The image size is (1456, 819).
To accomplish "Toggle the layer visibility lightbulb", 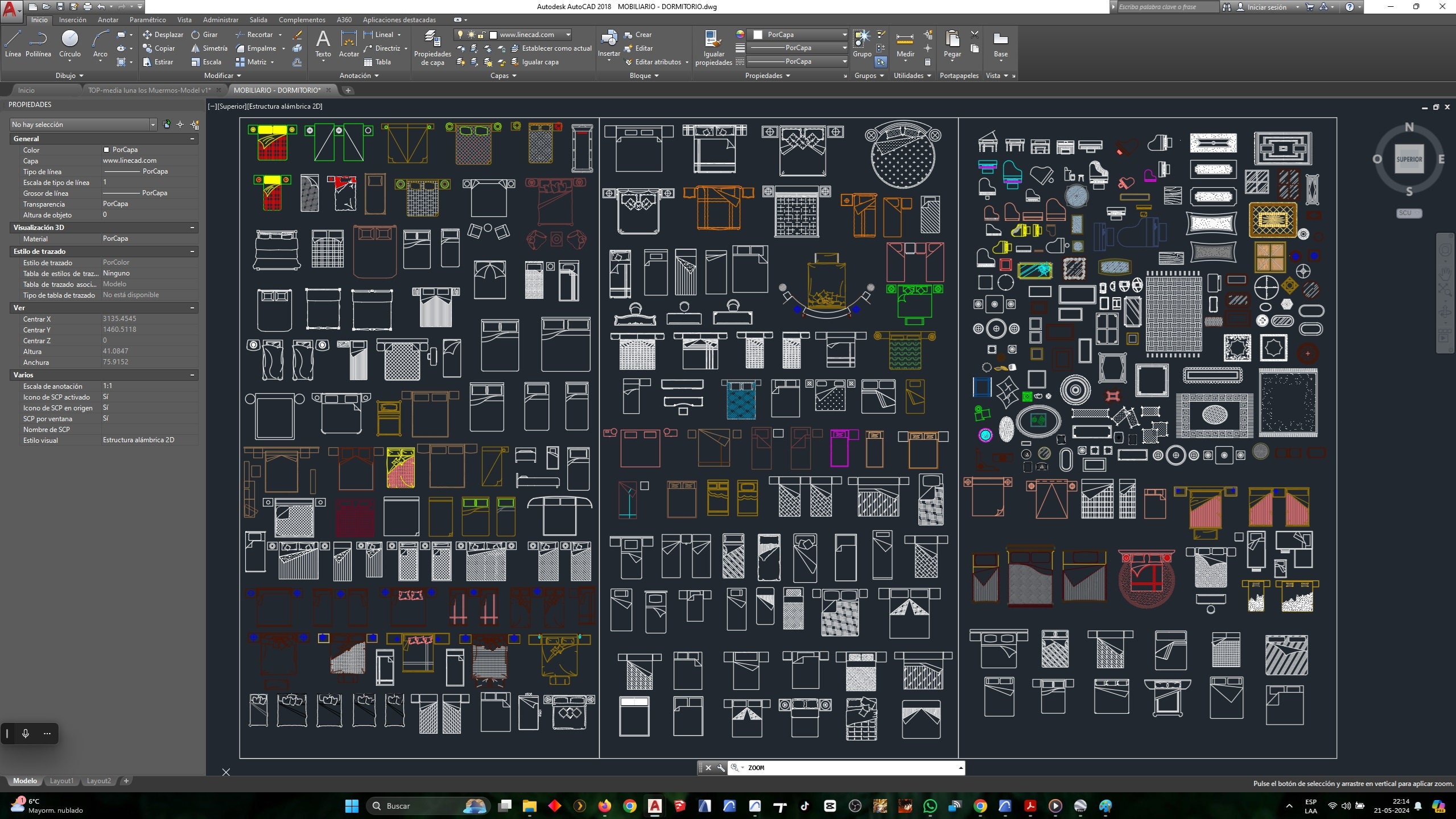I will [461, 35].
